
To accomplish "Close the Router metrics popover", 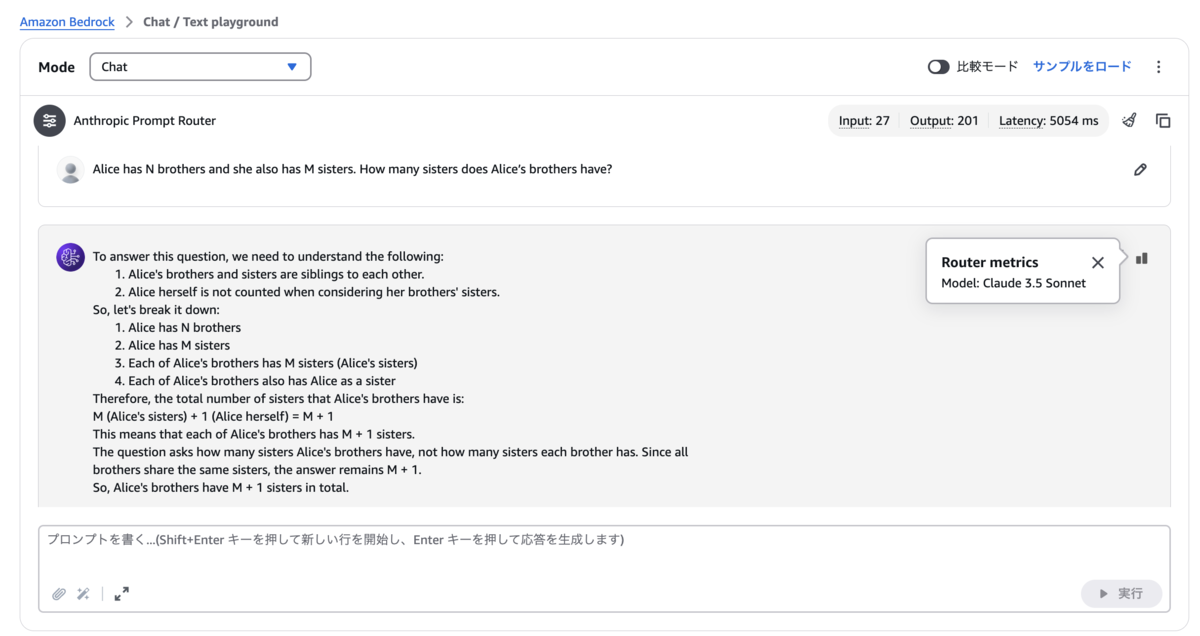I will [x=1098, y=263].
